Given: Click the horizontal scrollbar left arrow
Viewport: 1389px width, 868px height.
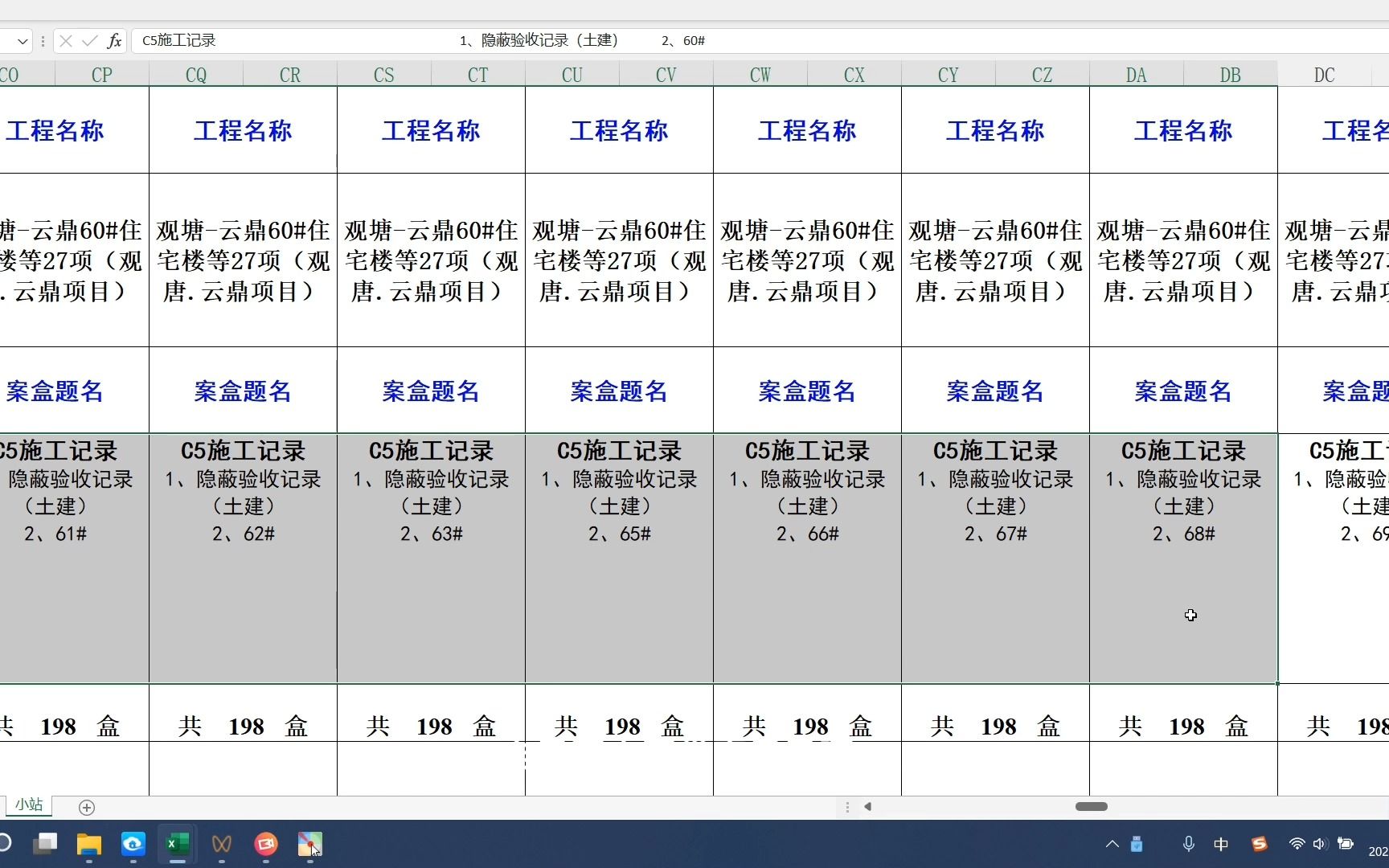Looking at the screenshot, I should click(868, 806).
